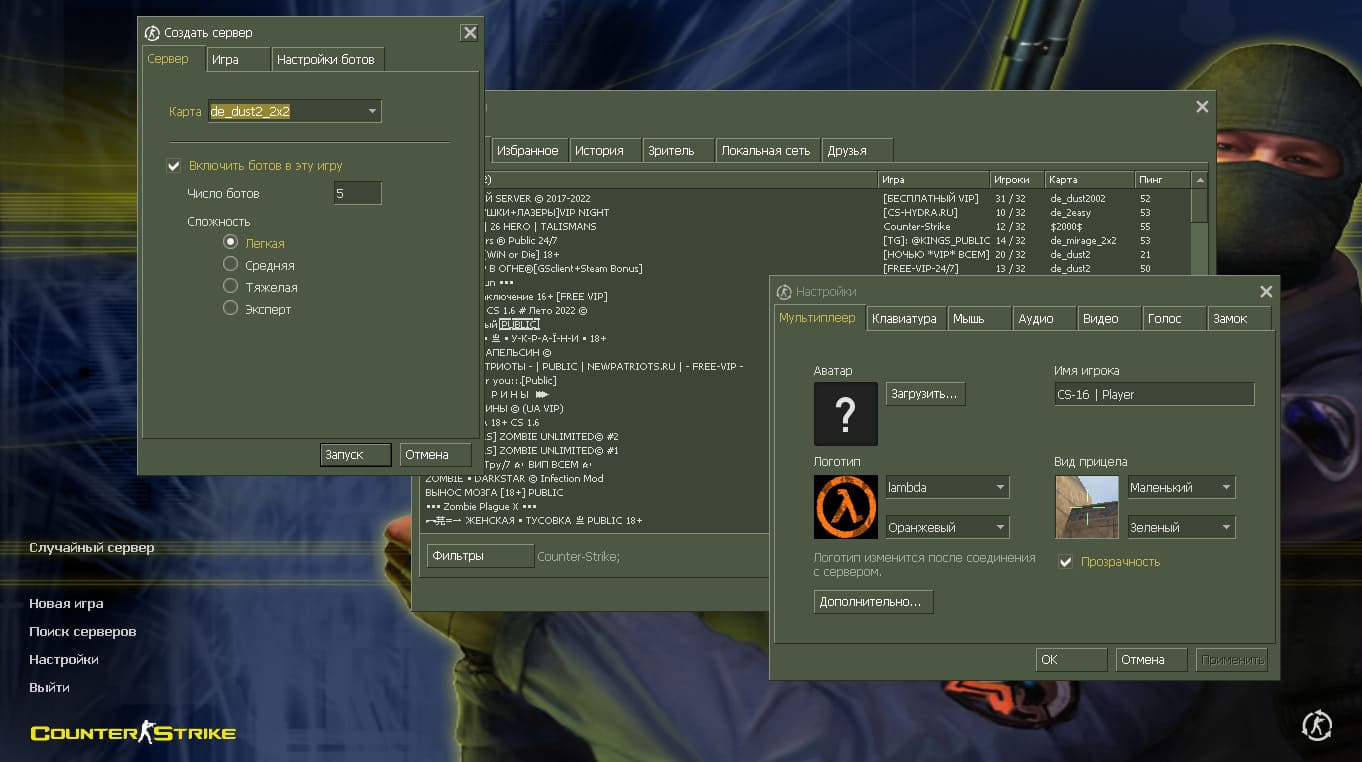Open the Мышь settings tab
Viewport: 1362px width, 762px height.
979,319
